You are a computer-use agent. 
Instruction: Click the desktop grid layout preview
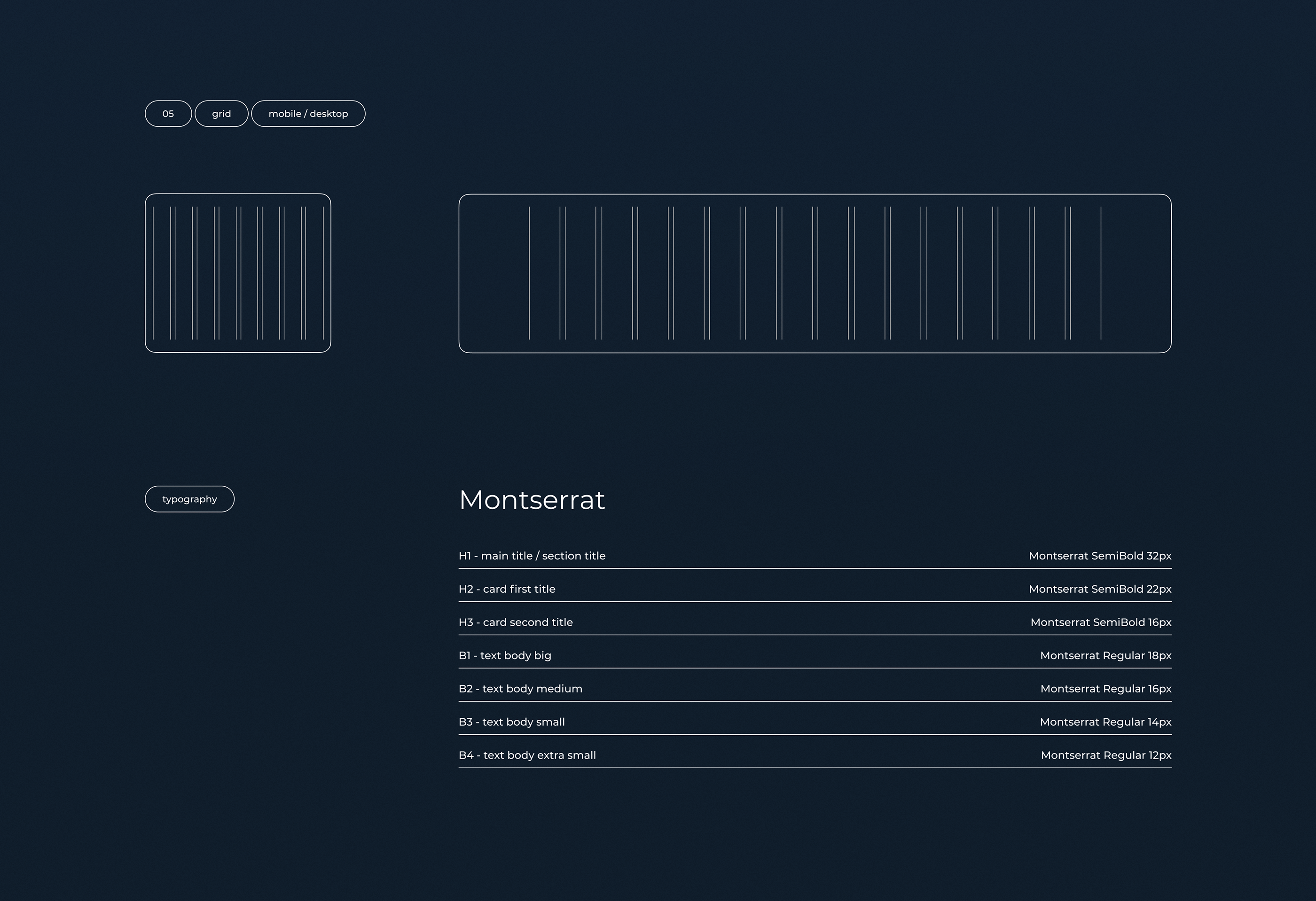pyautogui.click(x=815, y=273)
